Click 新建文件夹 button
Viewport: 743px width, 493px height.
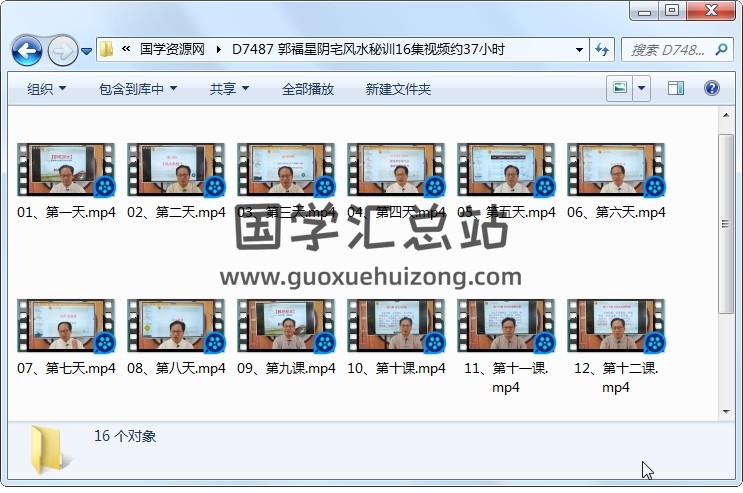pos(398,89)
